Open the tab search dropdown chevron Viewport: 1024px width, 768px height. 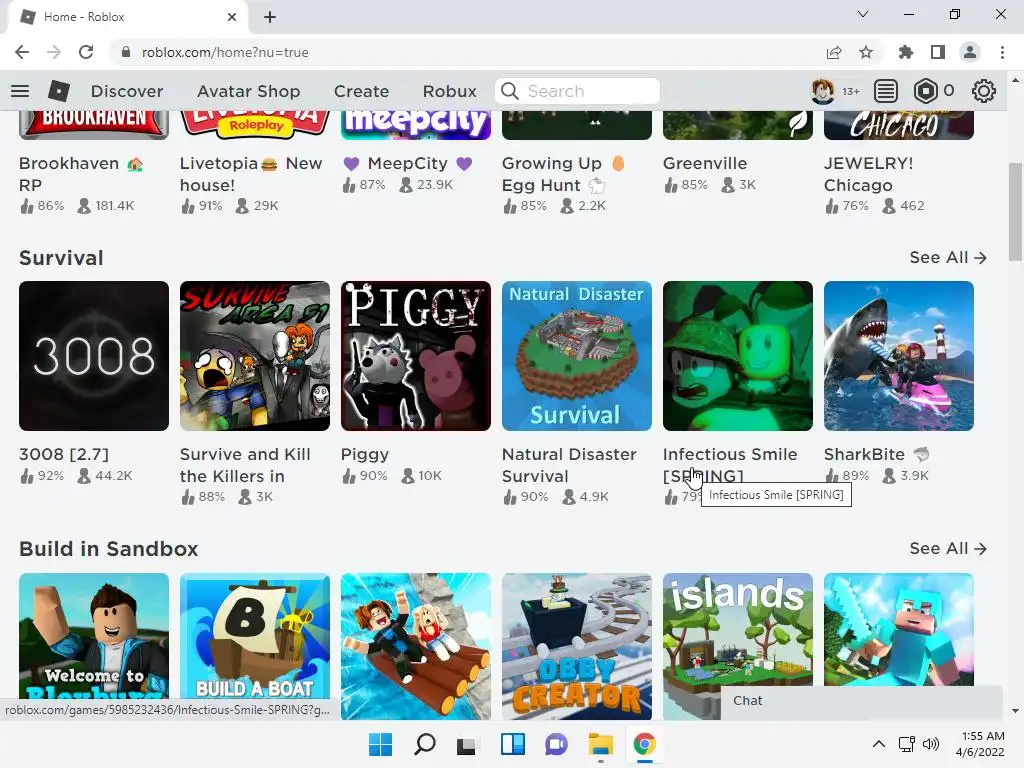click(863, 14)
